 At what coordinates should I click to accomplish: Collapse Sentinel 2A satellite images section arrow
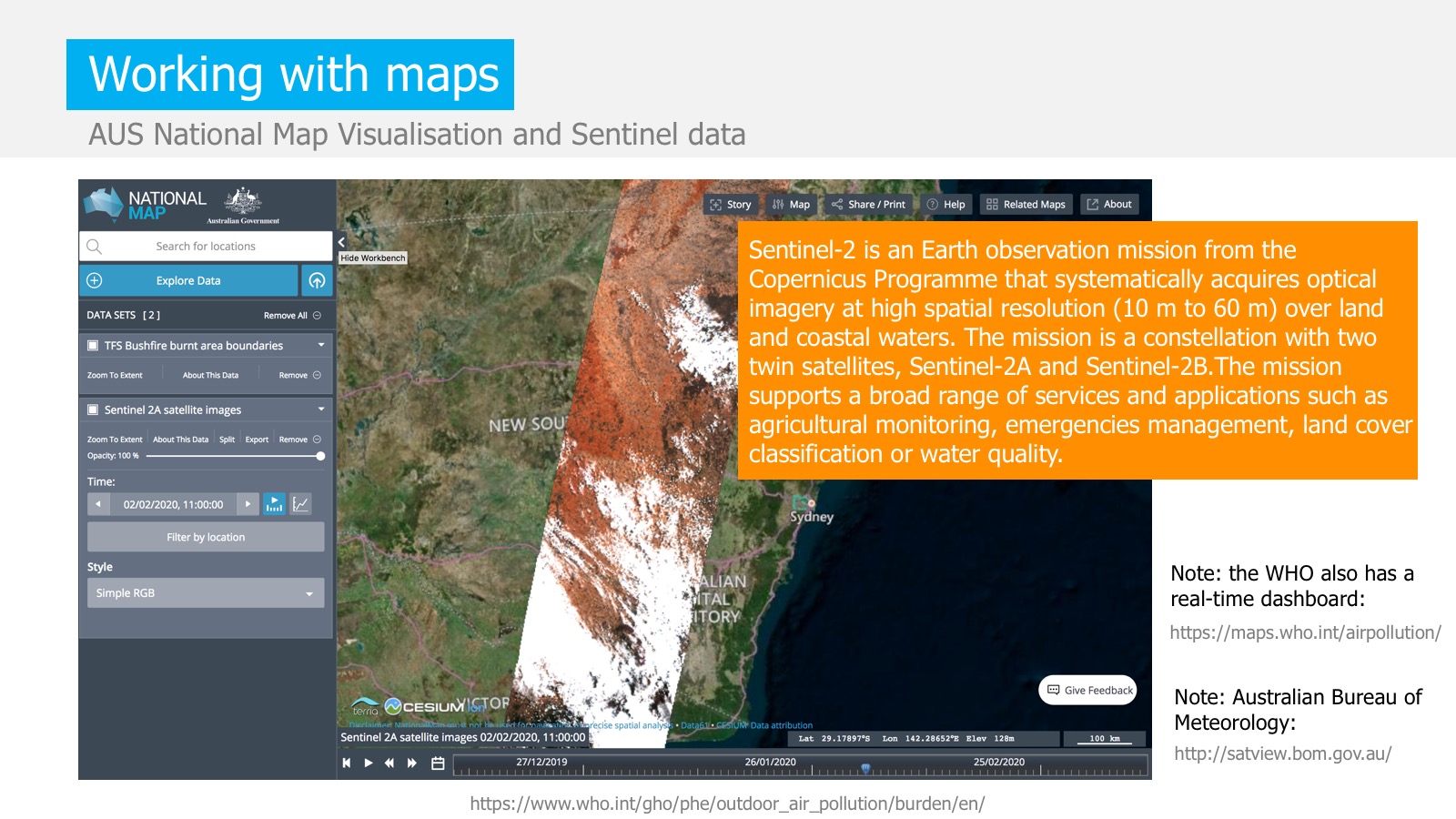[321, 409]
